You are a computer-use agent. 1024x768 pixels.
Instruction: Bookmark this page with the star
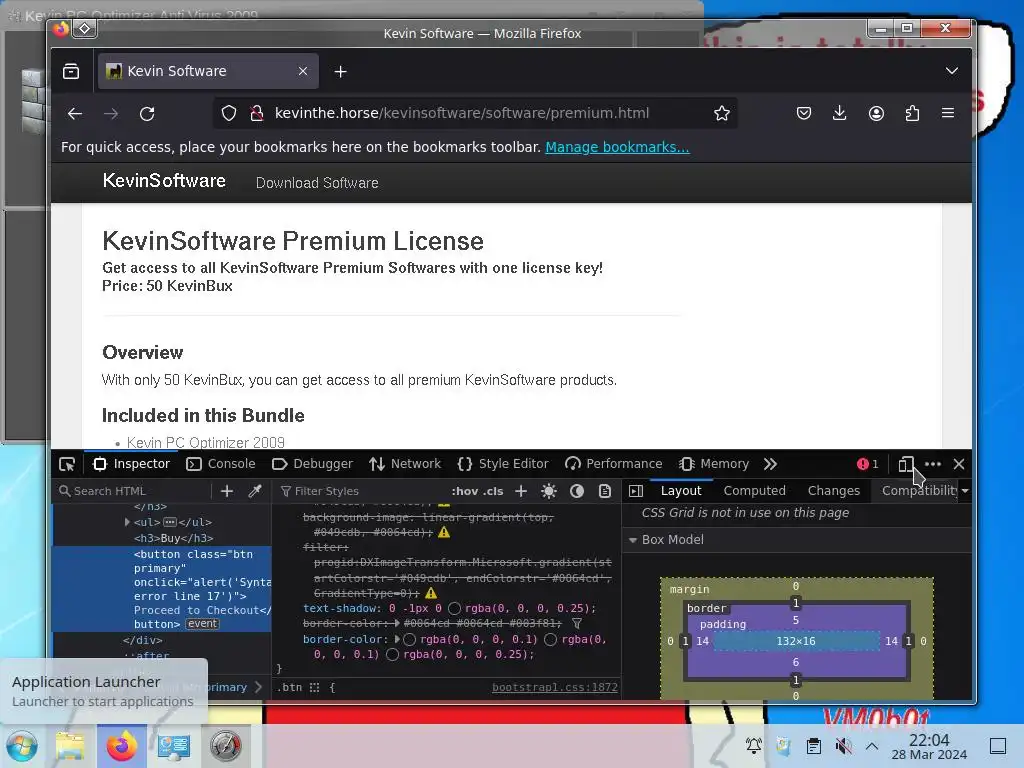[x=722, y=114]
